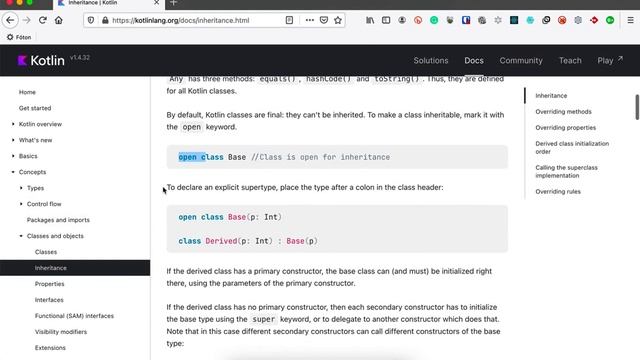Select the Inheritance sidebar item
640x360 pixels.
75,268
